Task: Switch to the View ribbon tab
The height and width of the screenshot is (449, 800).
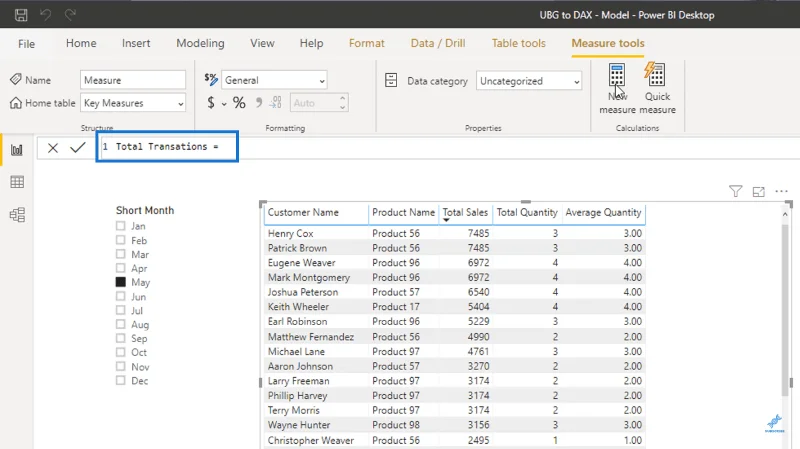Action: pos(262,43)
